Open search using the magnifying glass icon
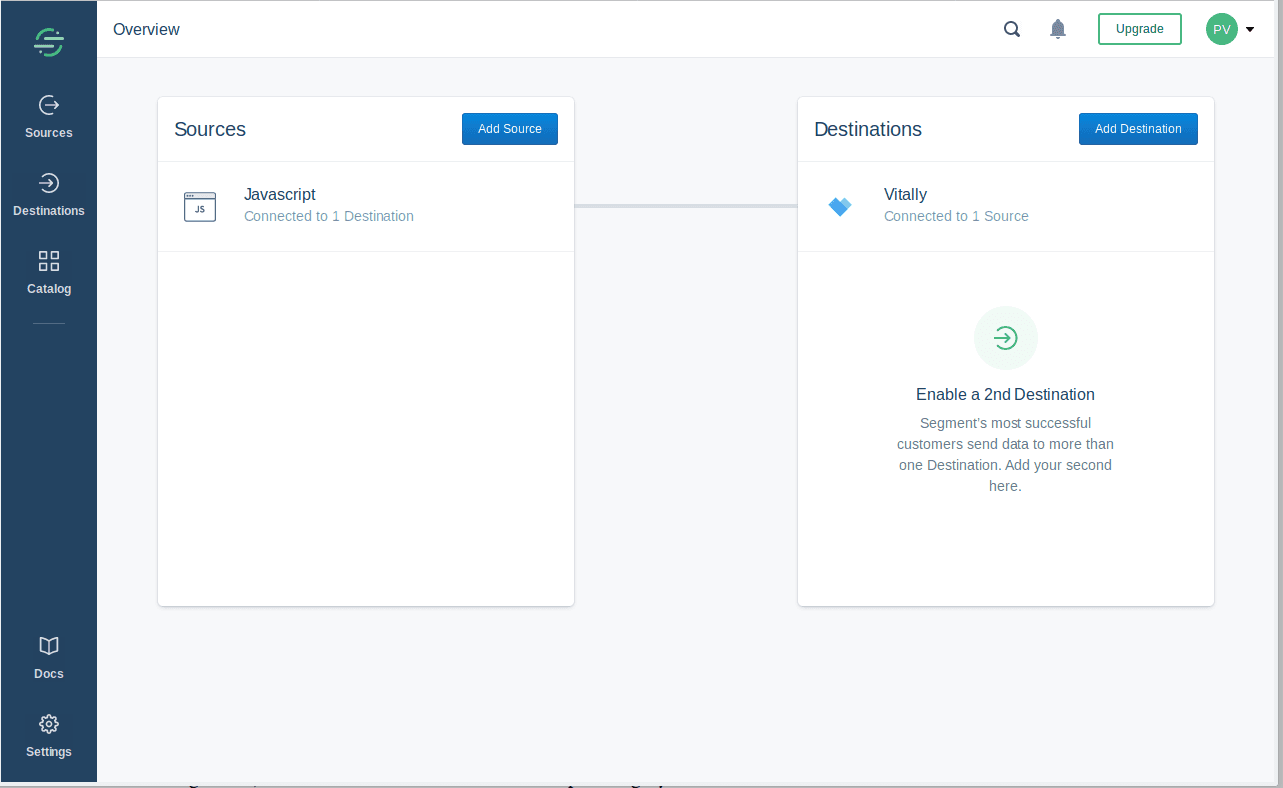Viewport: 1283px width, 788px height. point(1011,29)
